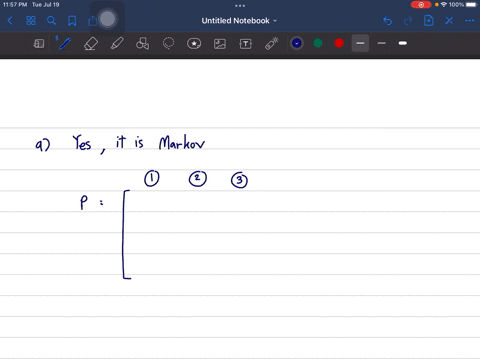Choose the red pen color
Viewport: 480px width, 360px height.
tap(339, 43)
